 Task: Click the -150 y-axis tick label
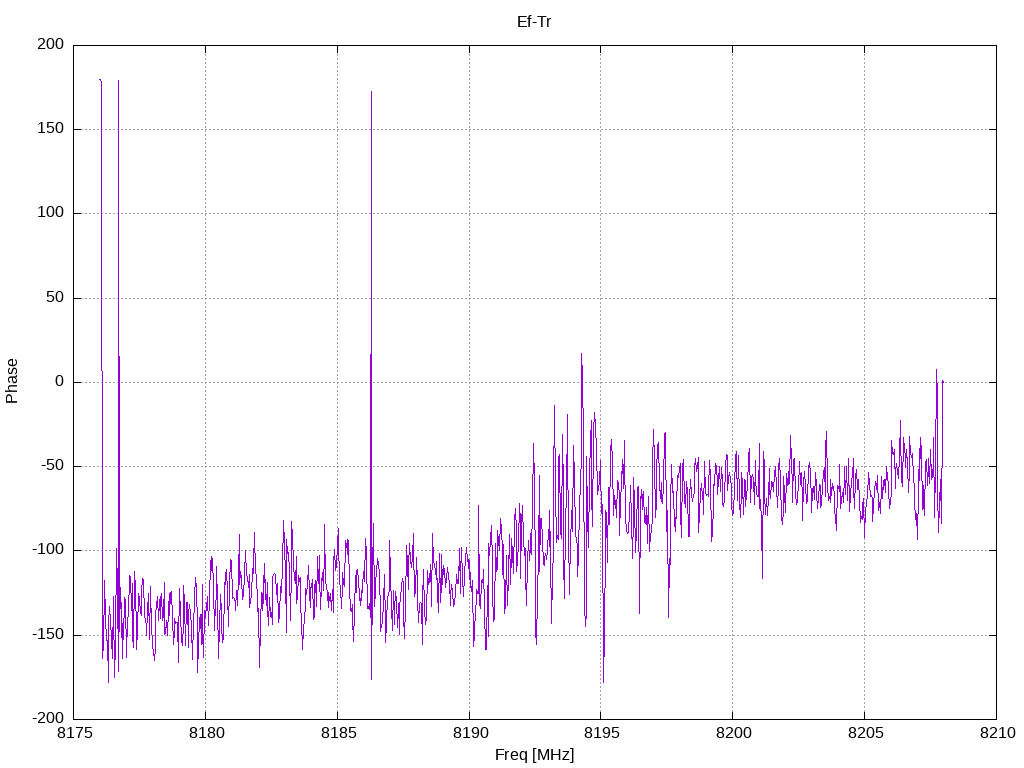pos(48,634)
